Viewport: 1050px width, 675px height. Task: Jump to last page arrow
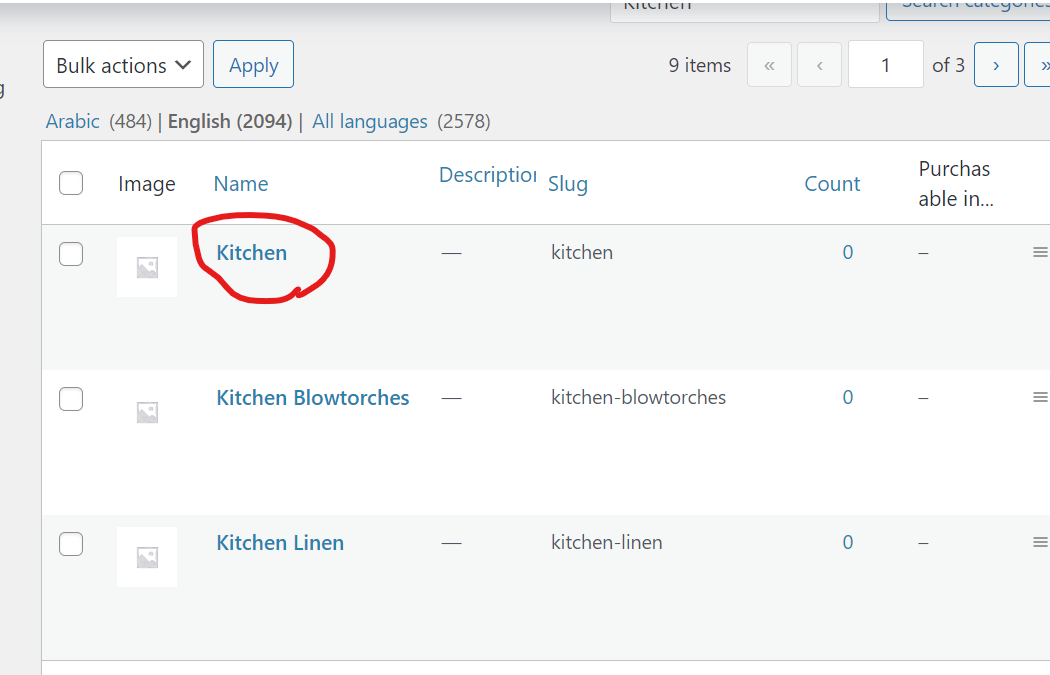tap(1040, 65)
